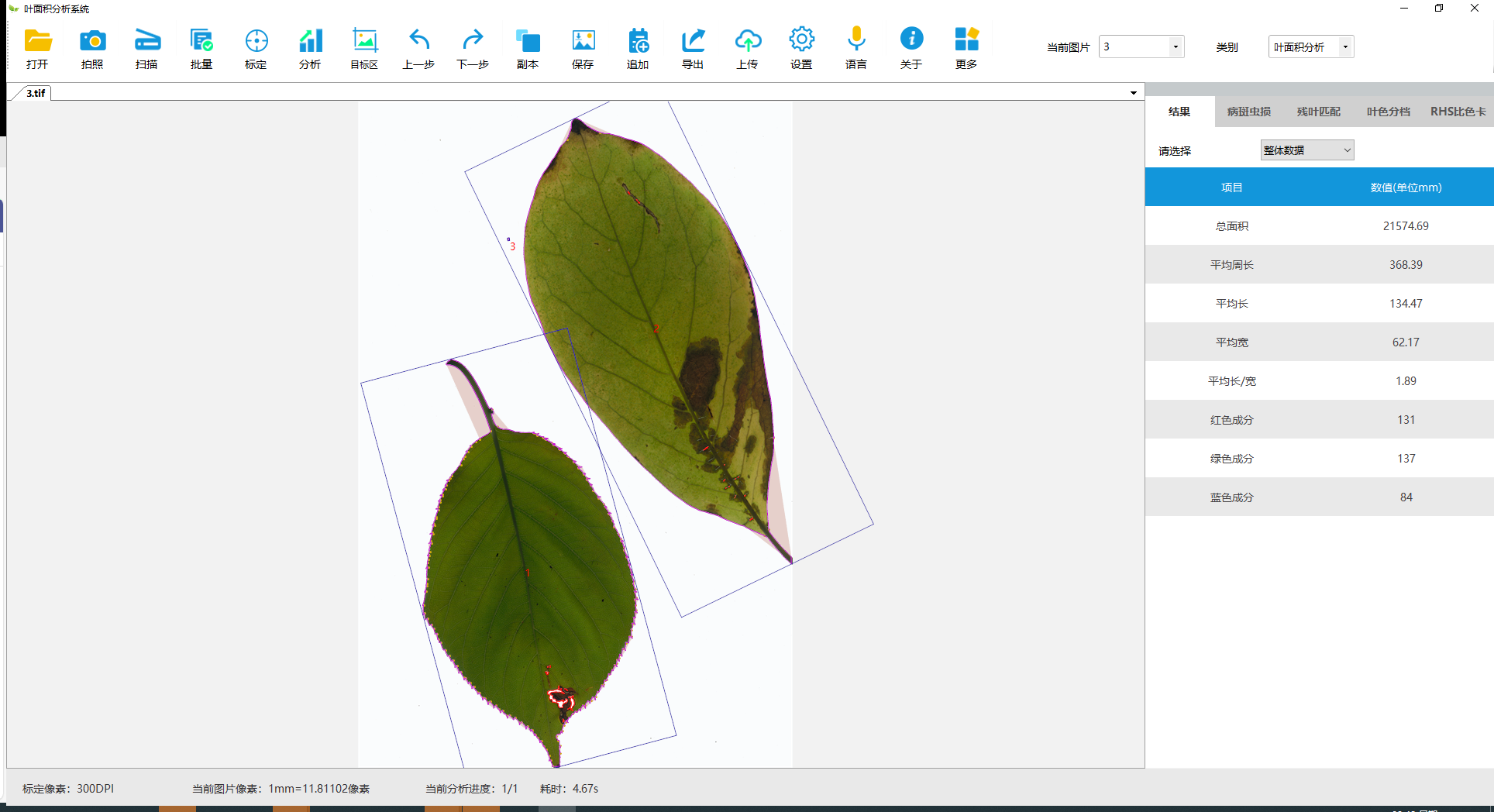The image size is (1494, 812).
Task: Run analysis with the 分析 icon
Action: pos(310,41)
